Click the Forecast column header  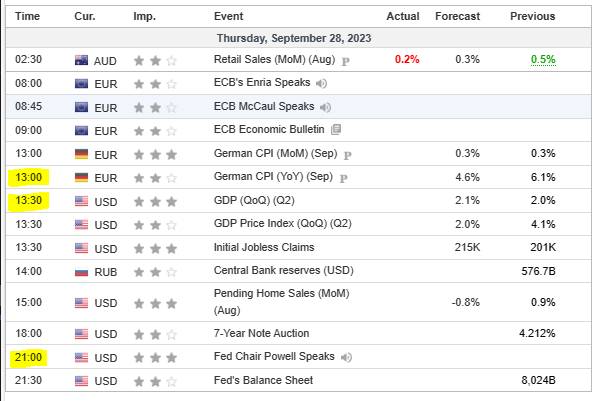pyautogui.click(x=457, y=17)
